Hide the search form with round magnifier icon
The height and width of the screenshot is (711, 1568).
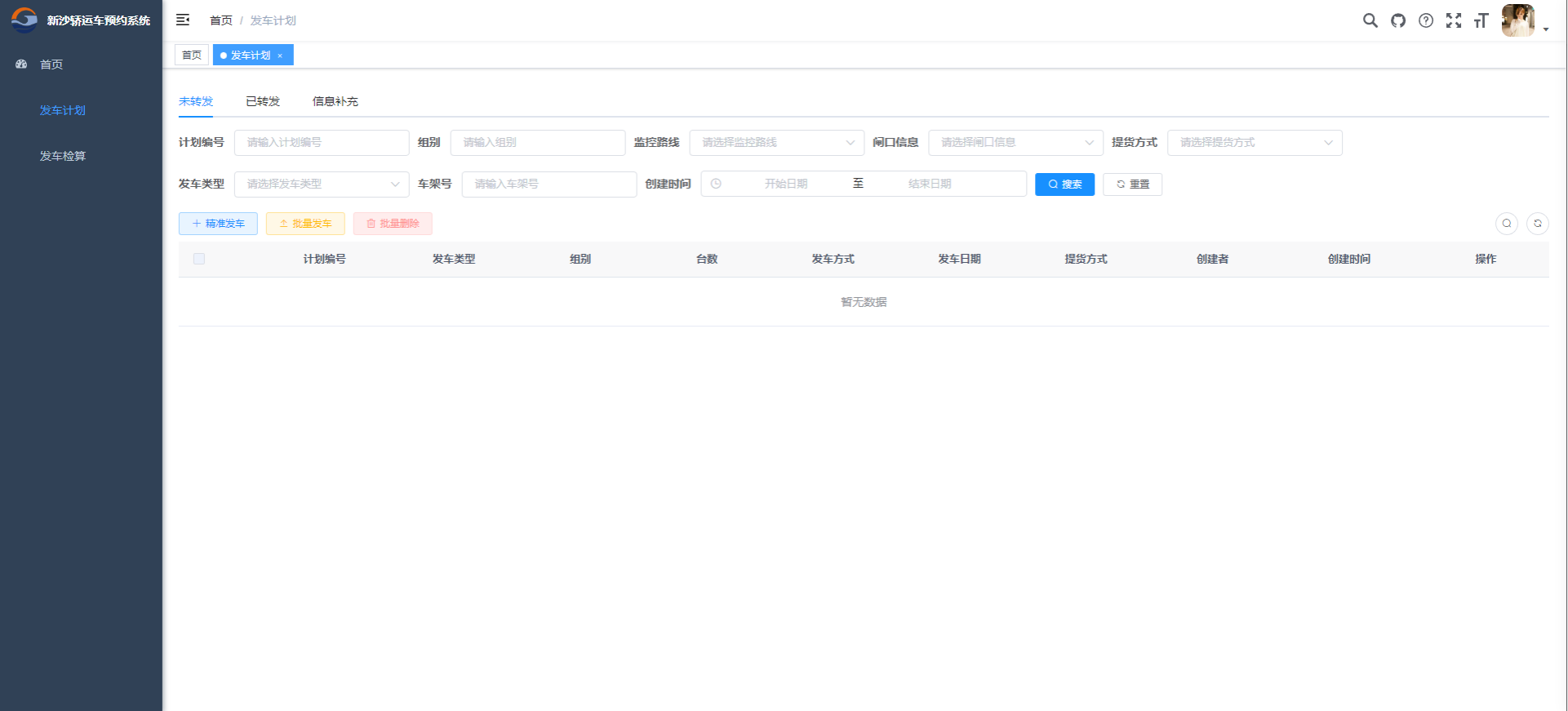(x=1506, y=223)
